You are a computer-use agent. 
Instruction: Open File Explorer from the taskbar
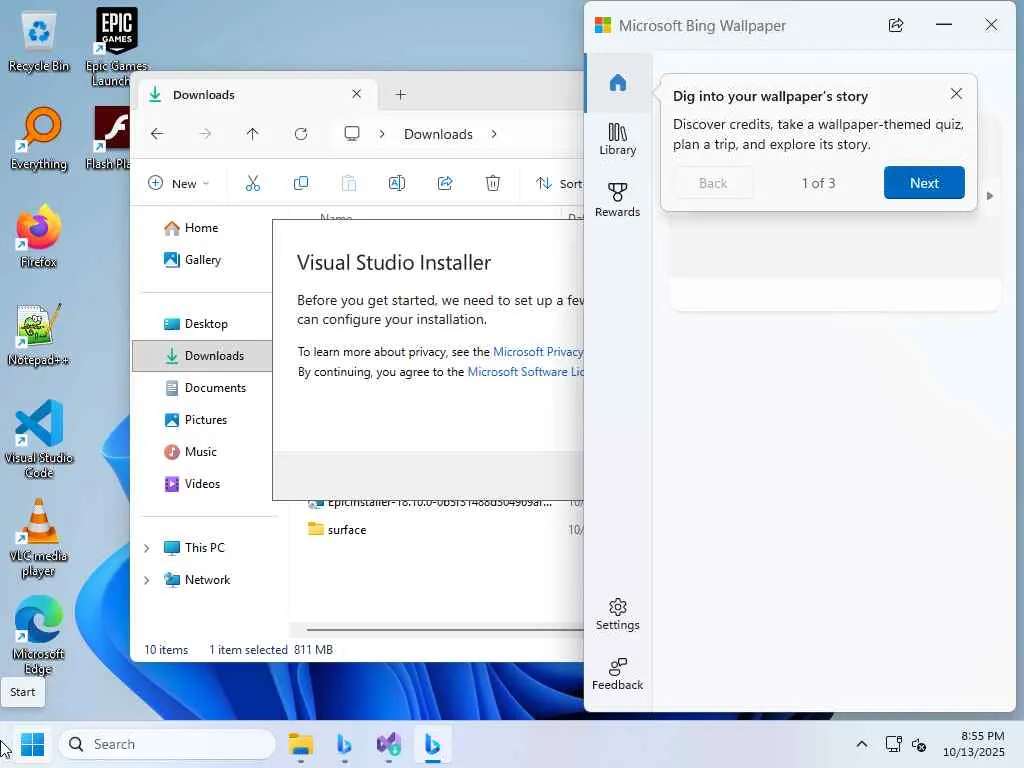pos(301,744)
